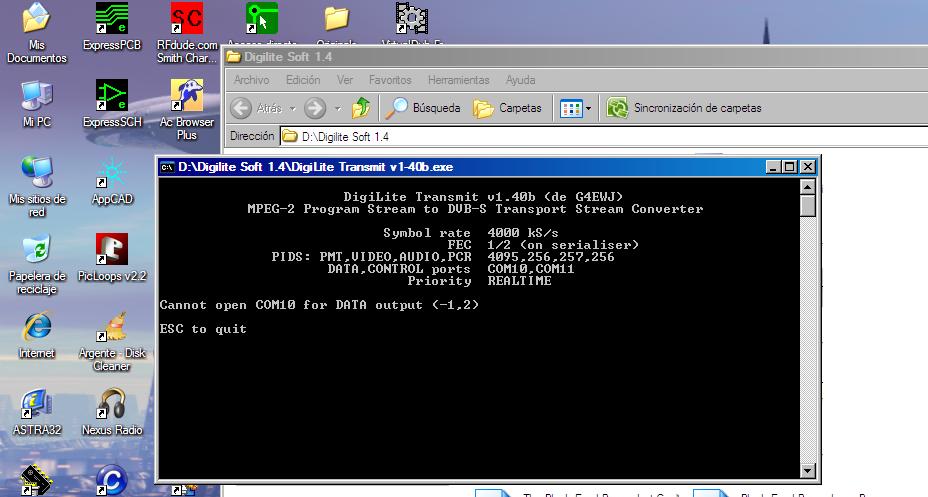Click the "COM10,COM11" ports value
Viewport: 928px width, 497px height.
[x=531, y=269]
